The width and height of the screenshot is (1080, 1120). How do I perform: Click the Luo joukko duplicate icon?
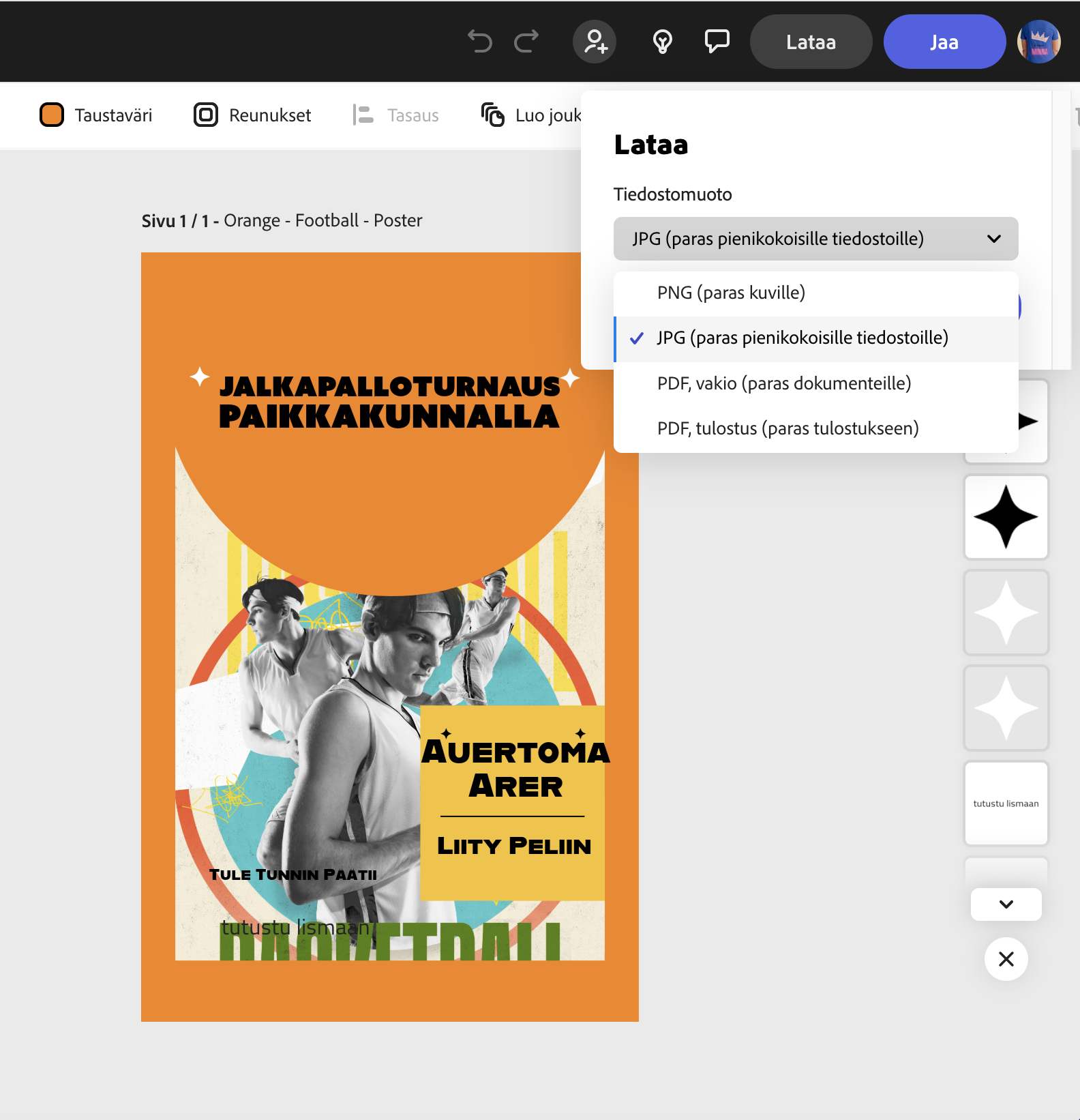point(492,115)
